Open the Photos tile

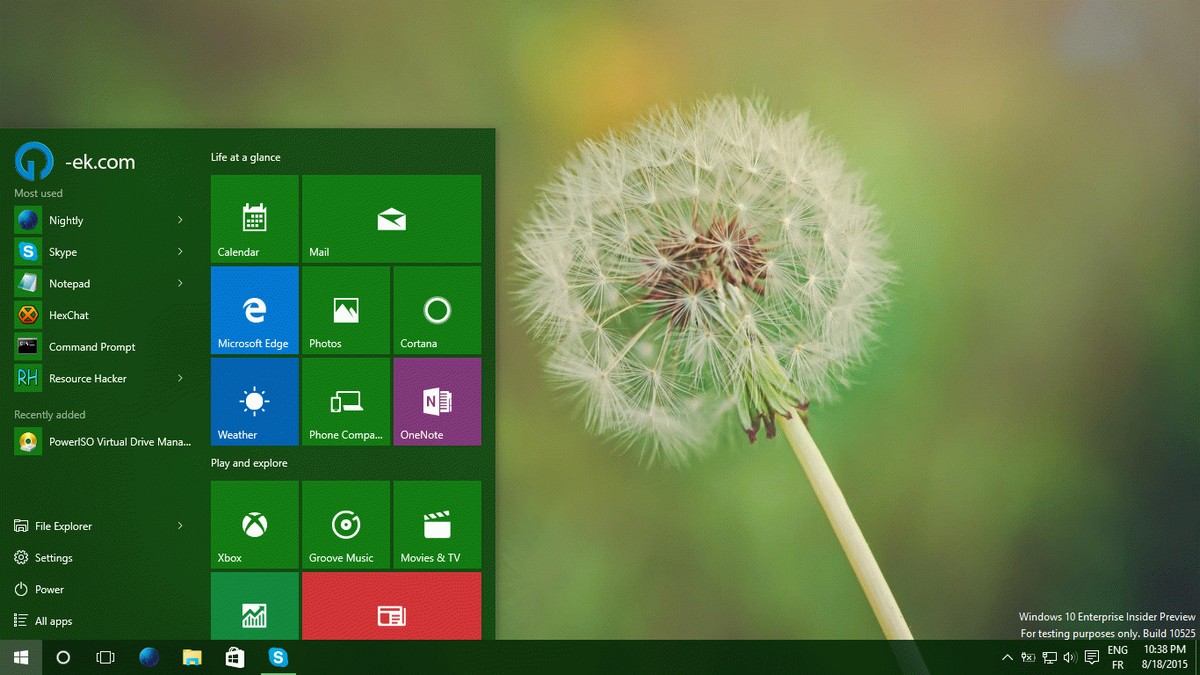tap(346, 310)
